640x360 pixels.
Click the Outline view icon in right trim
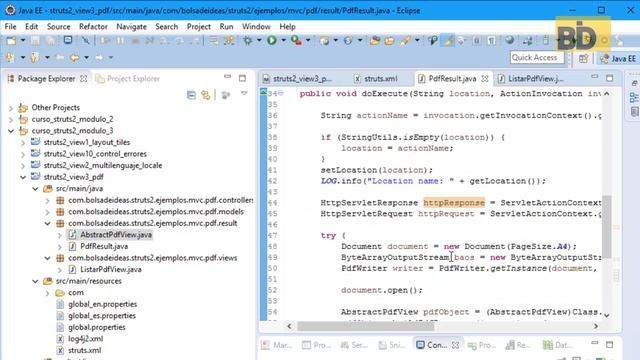(x=634, y=98)
